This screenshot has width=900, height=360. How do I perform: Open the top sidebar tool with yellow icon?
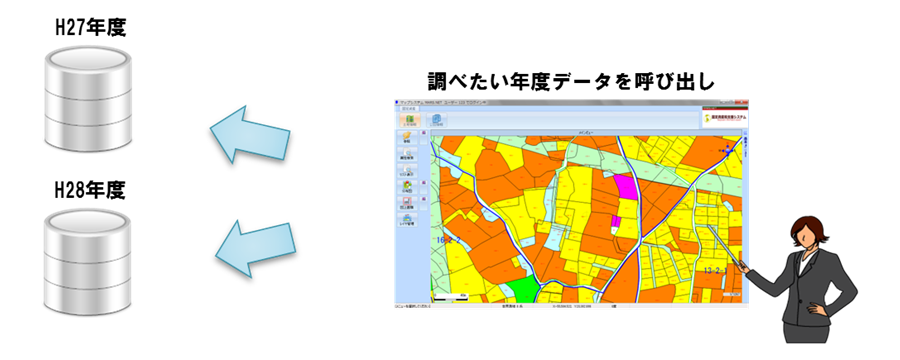tap(407, 138)
